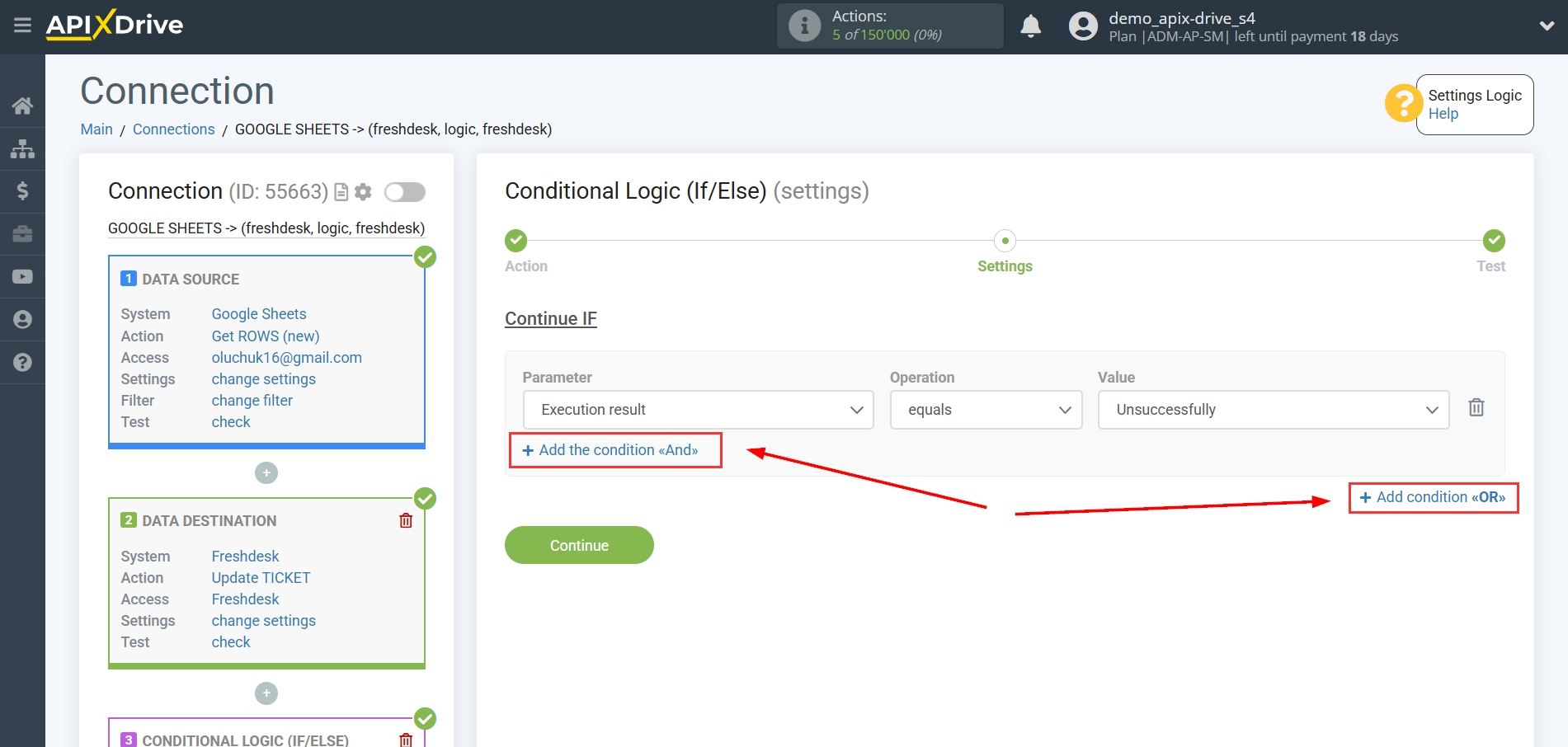Click the Conditional Logic green checkmark

(425, 719)
